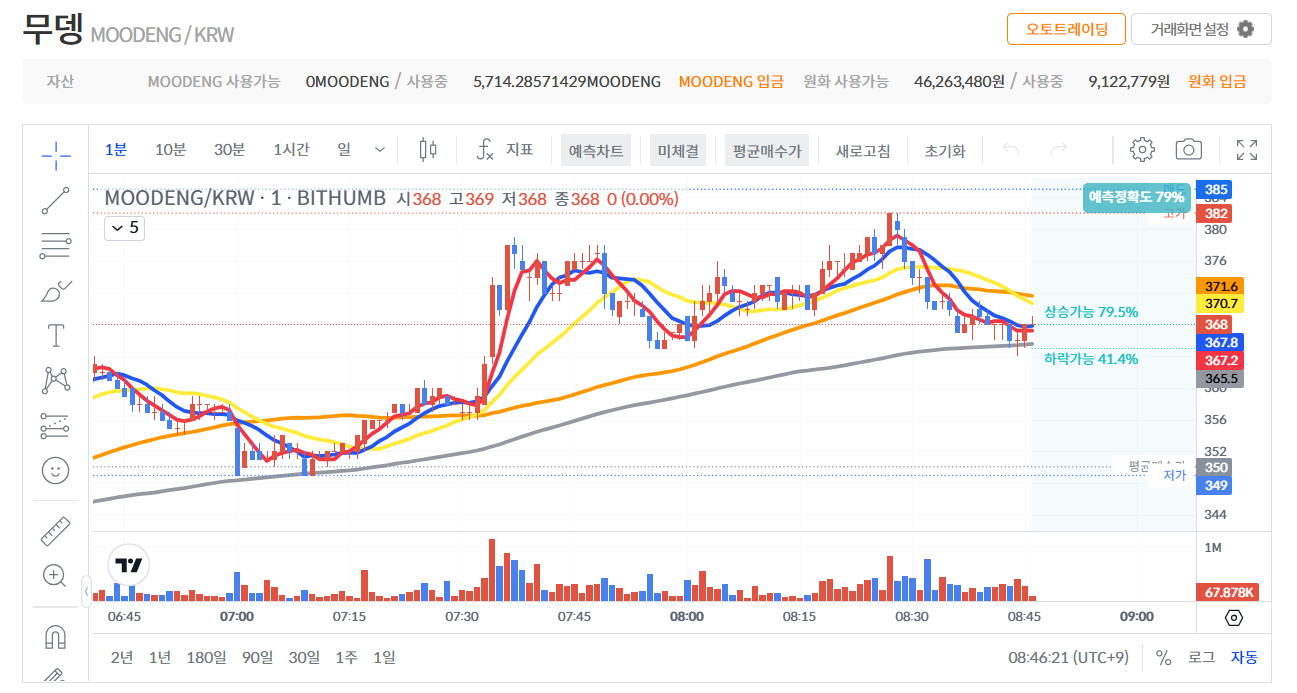Select the 30분 interval

[x=229, y=150]
